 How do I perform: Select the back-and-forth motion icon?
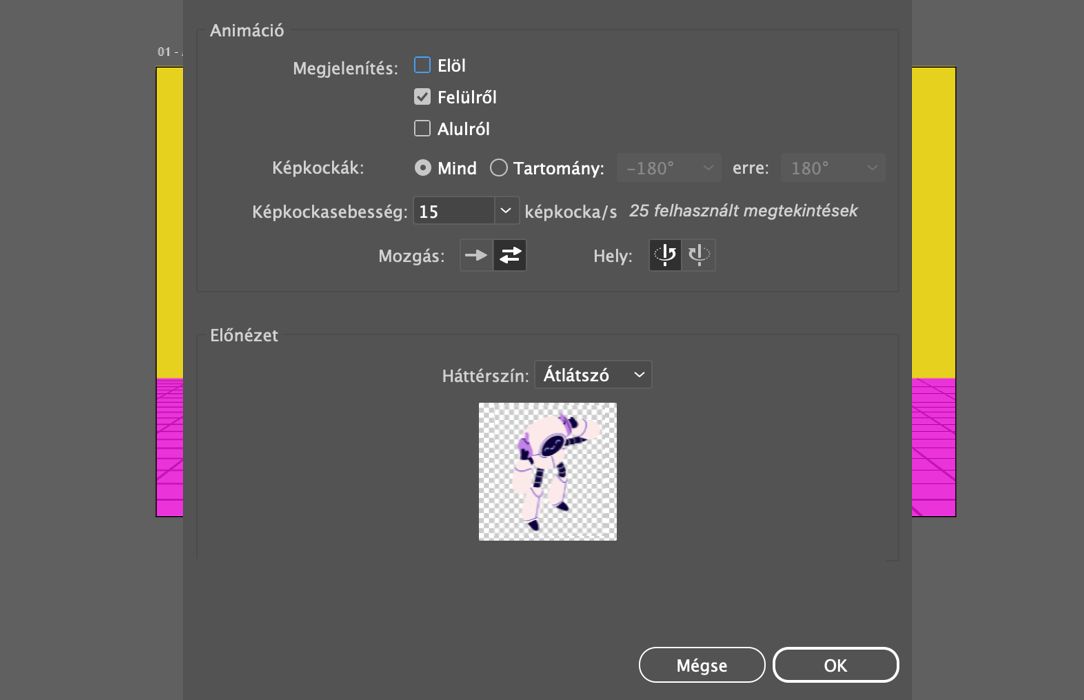[509, 255]
